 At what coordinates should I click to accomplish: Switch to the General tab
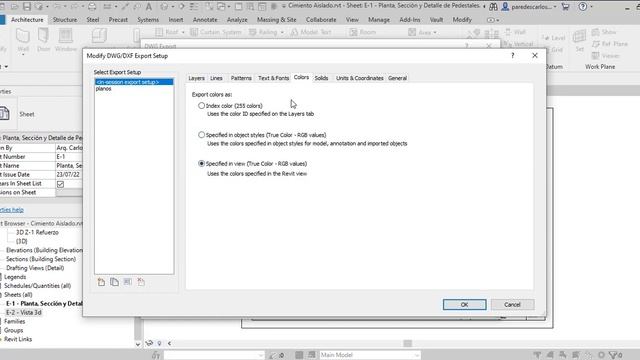[x=398, y=78]
